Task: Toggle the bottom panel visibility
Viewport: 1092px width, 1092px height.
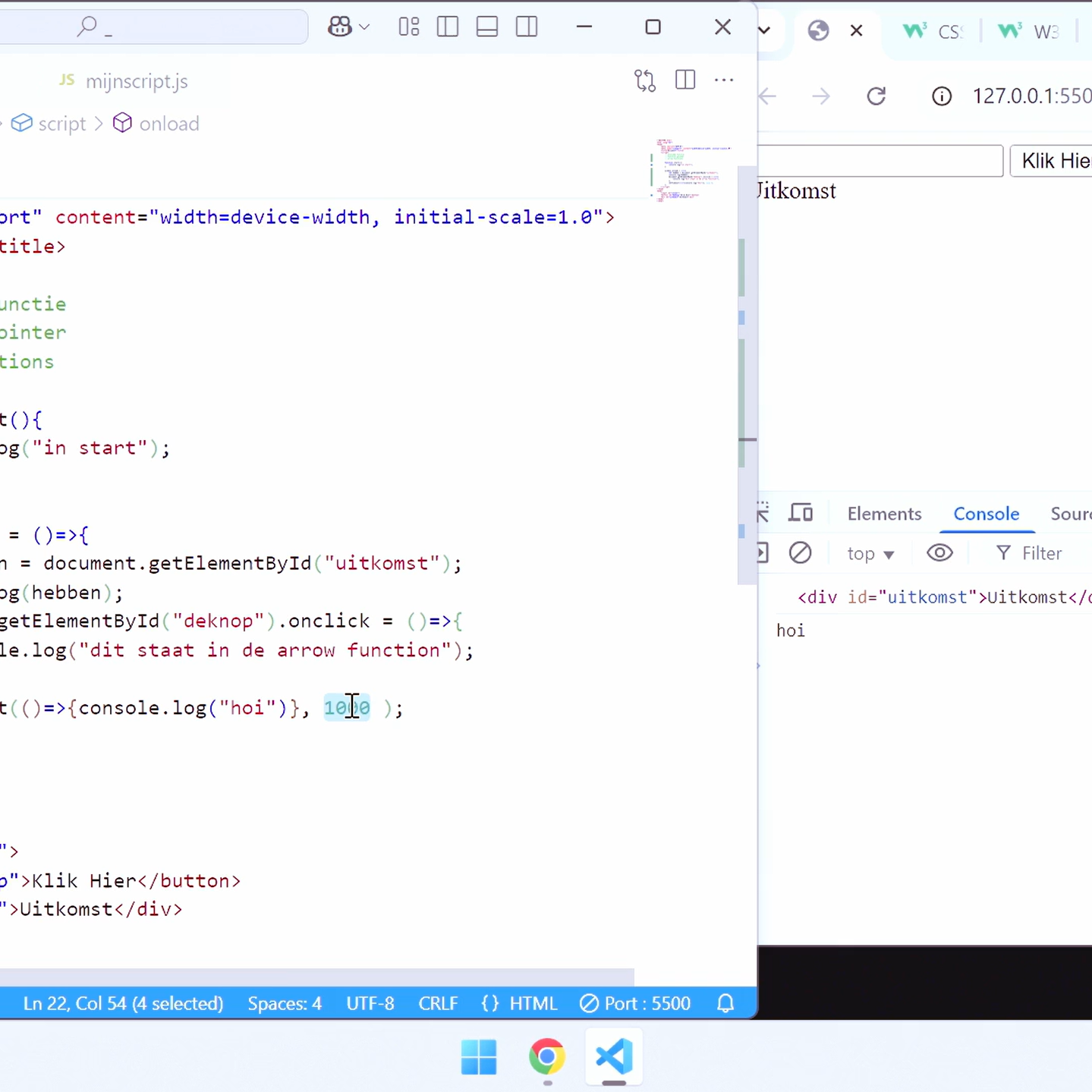Action: point(487,27)
